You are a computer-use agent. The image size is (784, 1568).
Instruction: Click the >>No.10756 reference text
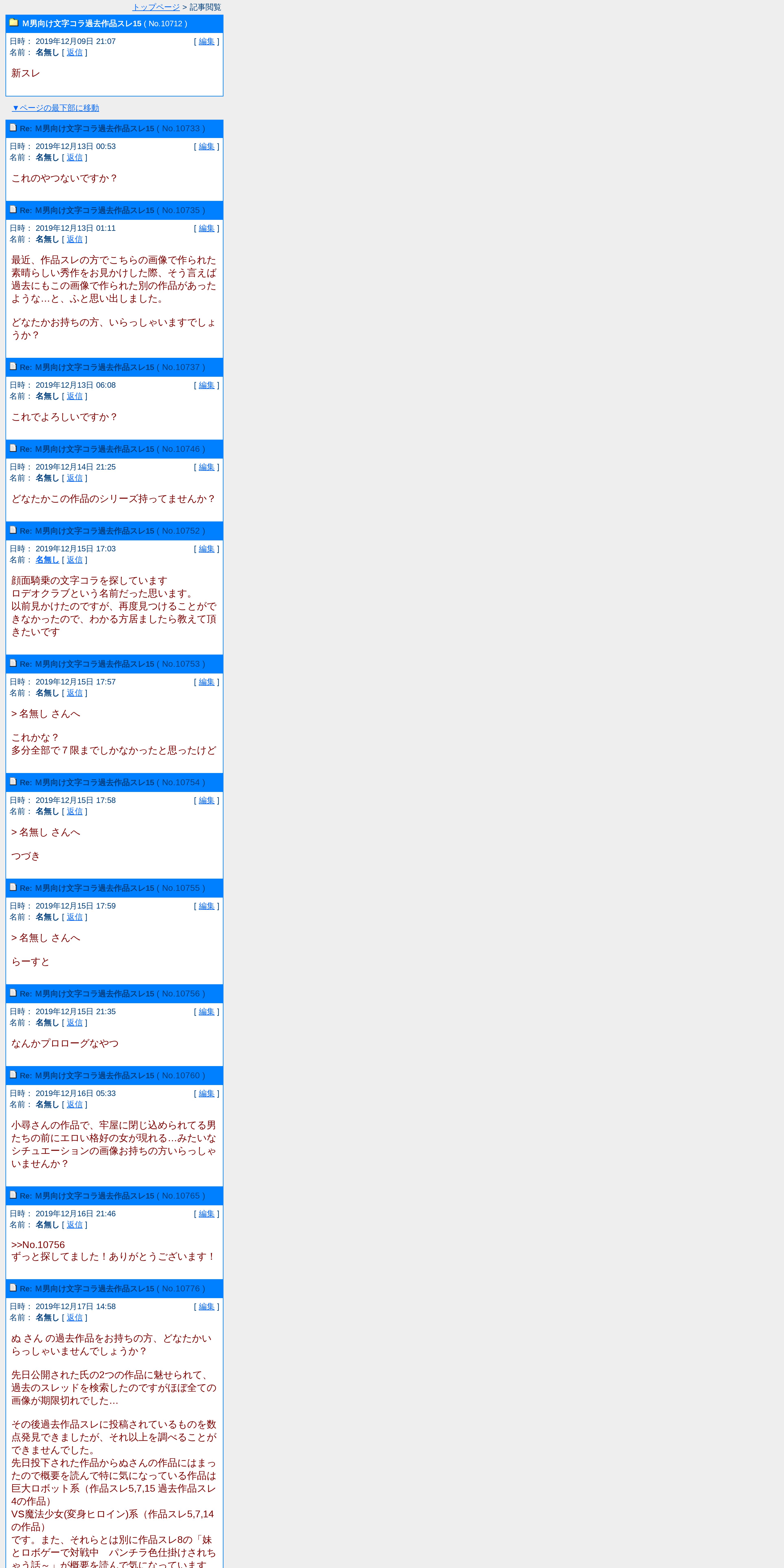[x=38, y=1245]
